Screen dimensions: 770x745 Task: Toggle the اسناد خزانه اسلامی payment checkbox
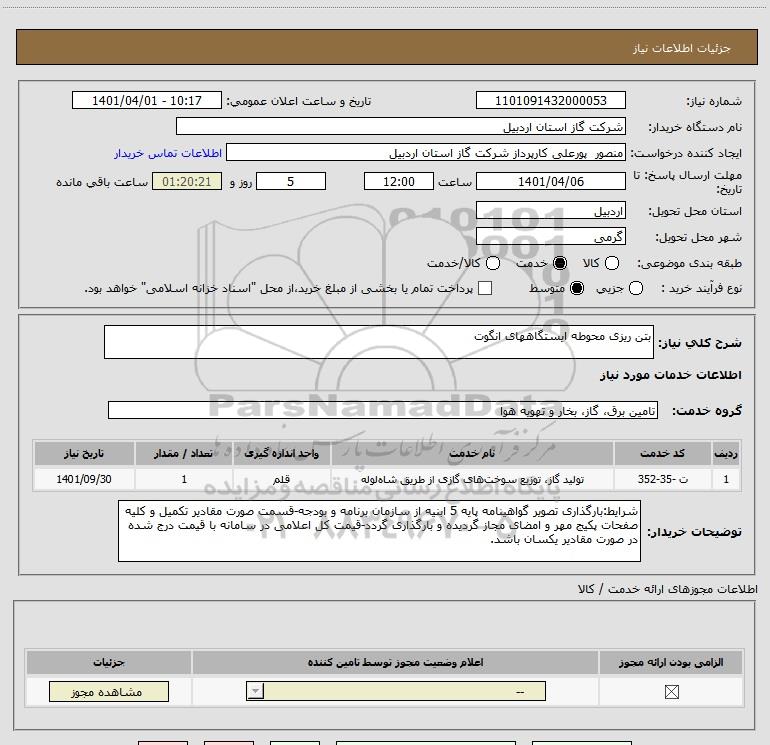tap(485, 288)
